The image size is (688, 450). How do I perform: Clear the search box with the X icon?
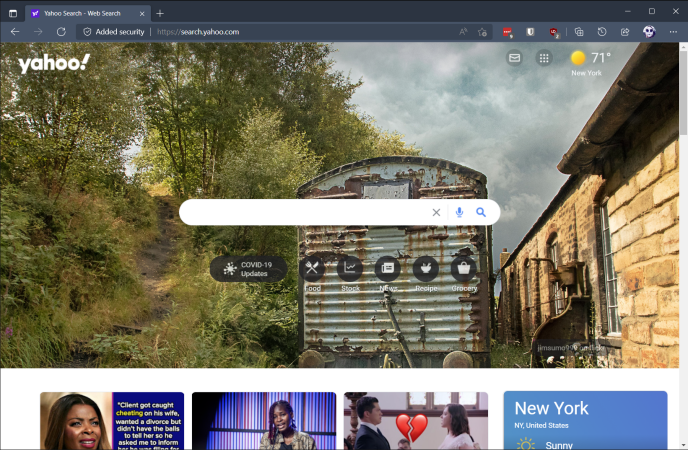[436, 213]
